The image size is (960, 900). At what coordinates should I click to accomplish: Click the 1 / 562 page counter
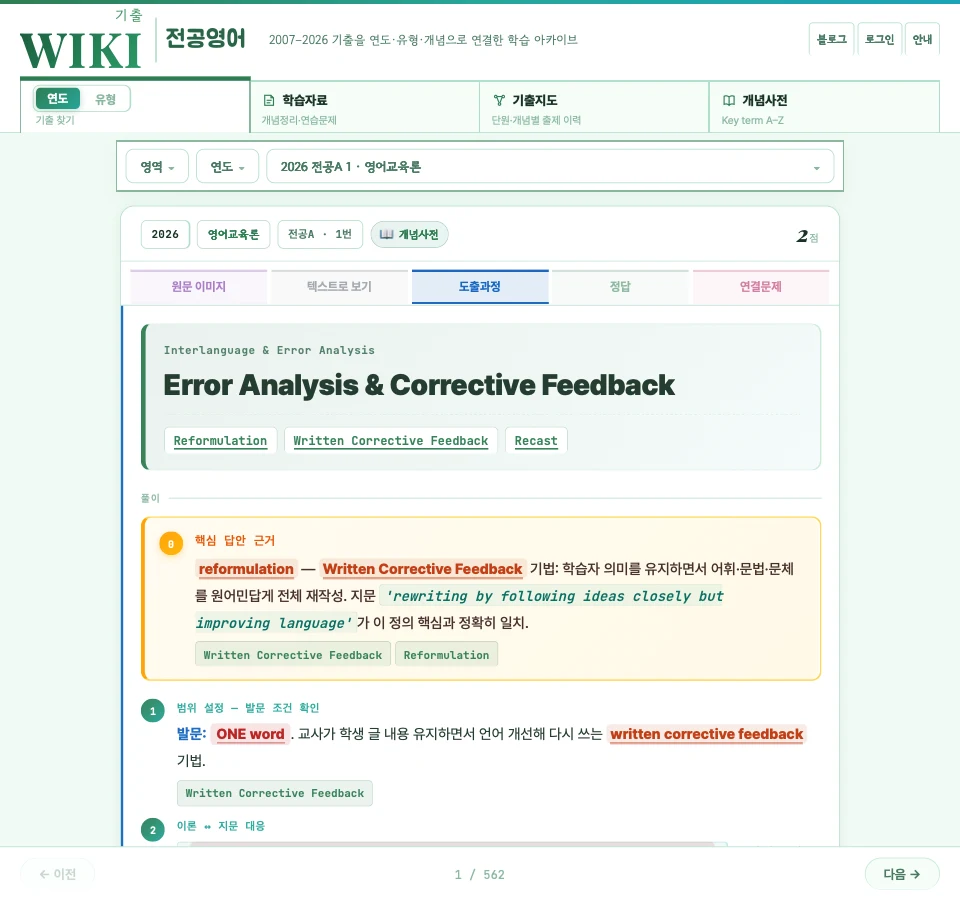[480, 875]
